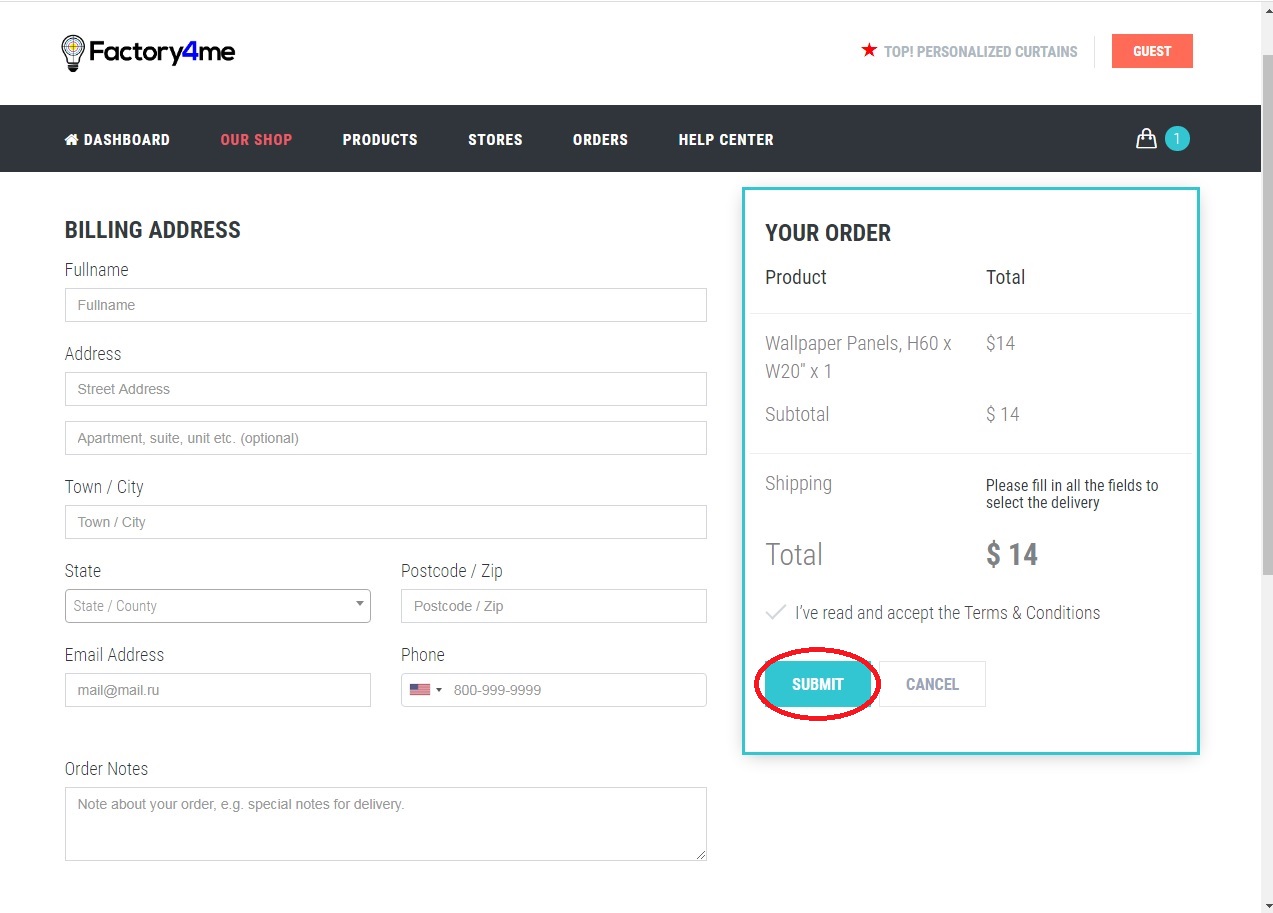Click the "Subtotal" label
Screen dimensions: 1273x913
797,414
